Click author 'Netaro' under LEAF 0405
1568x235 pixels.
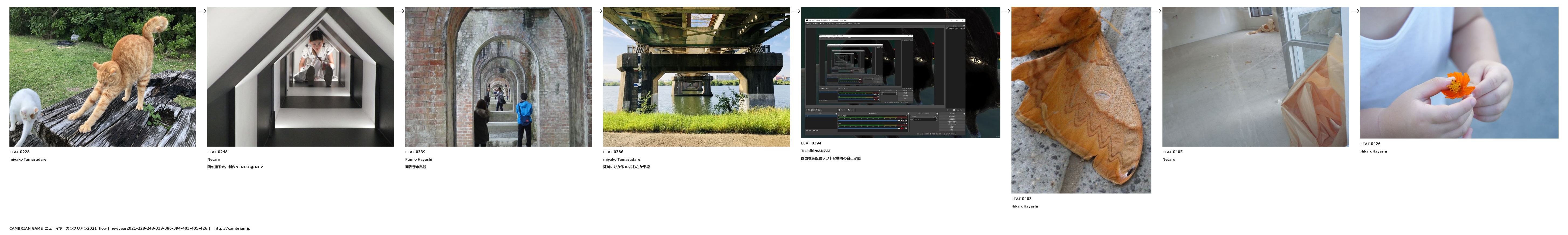coord(1169,160)
